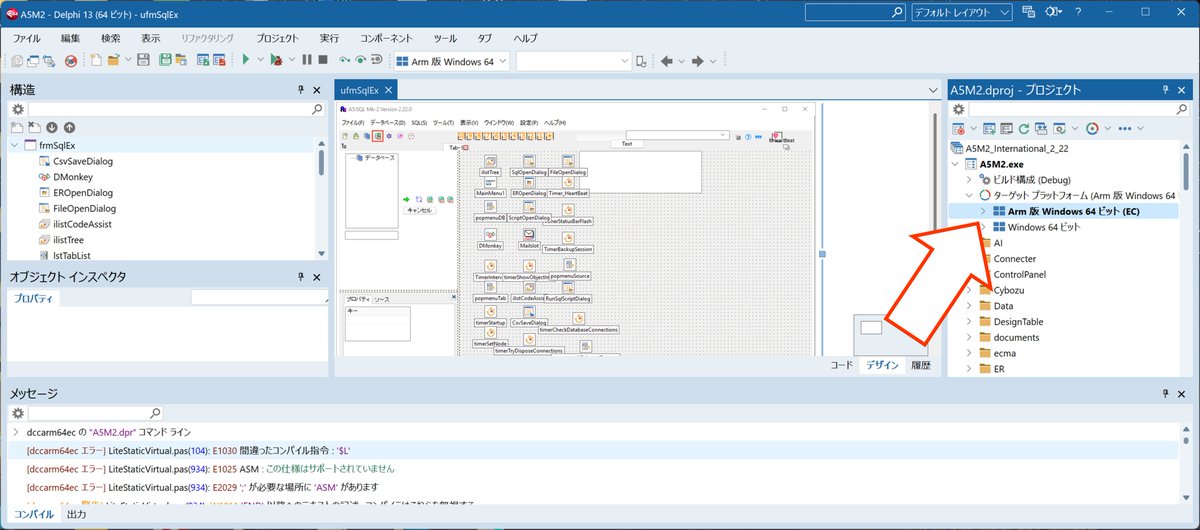
Task: Click the save desktop layout icon in title bar
Action: pos(1031,12)
